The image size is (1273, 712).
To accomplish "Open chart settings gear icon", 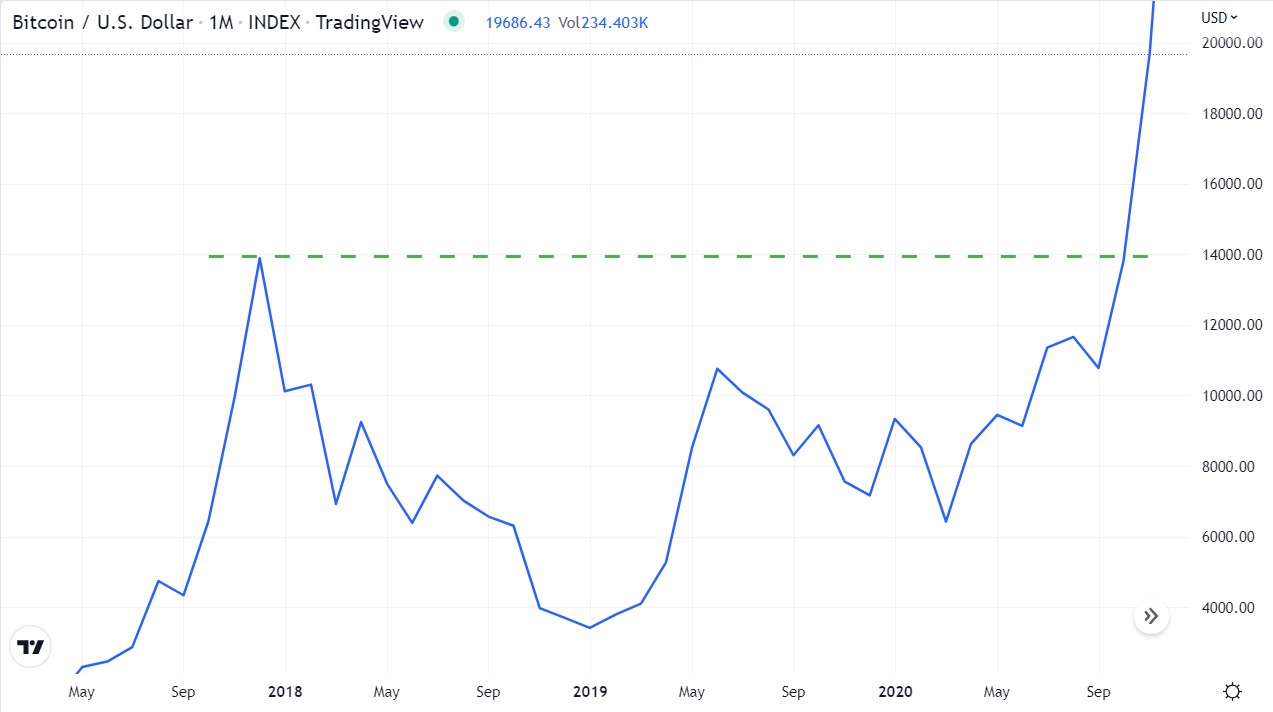I will pyautogui.click(x=1233, y=691).
